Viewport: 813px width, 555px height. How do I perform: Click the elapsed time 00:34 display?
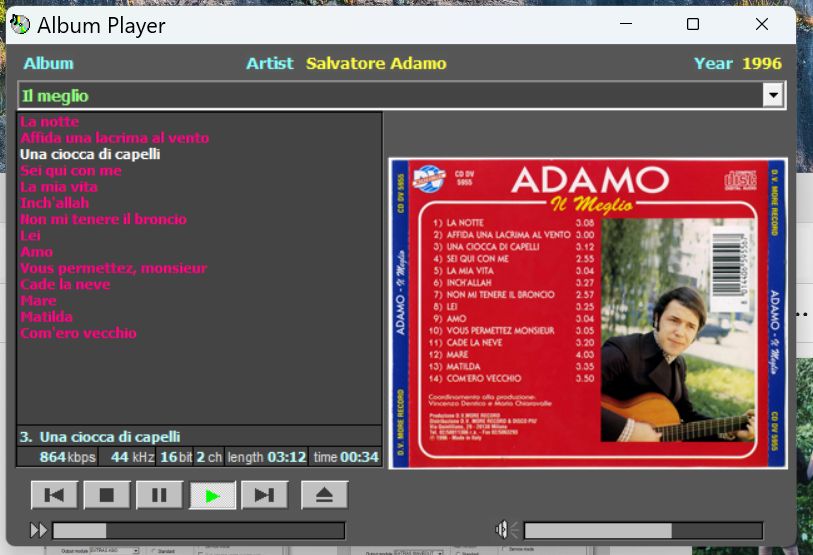[346, 457]
